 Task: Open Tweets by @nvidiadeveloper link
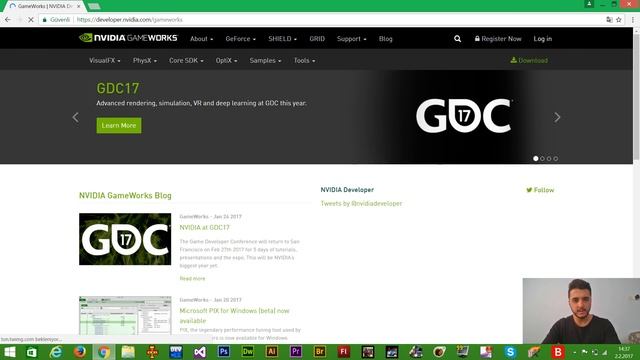click(x=361, y=203)
